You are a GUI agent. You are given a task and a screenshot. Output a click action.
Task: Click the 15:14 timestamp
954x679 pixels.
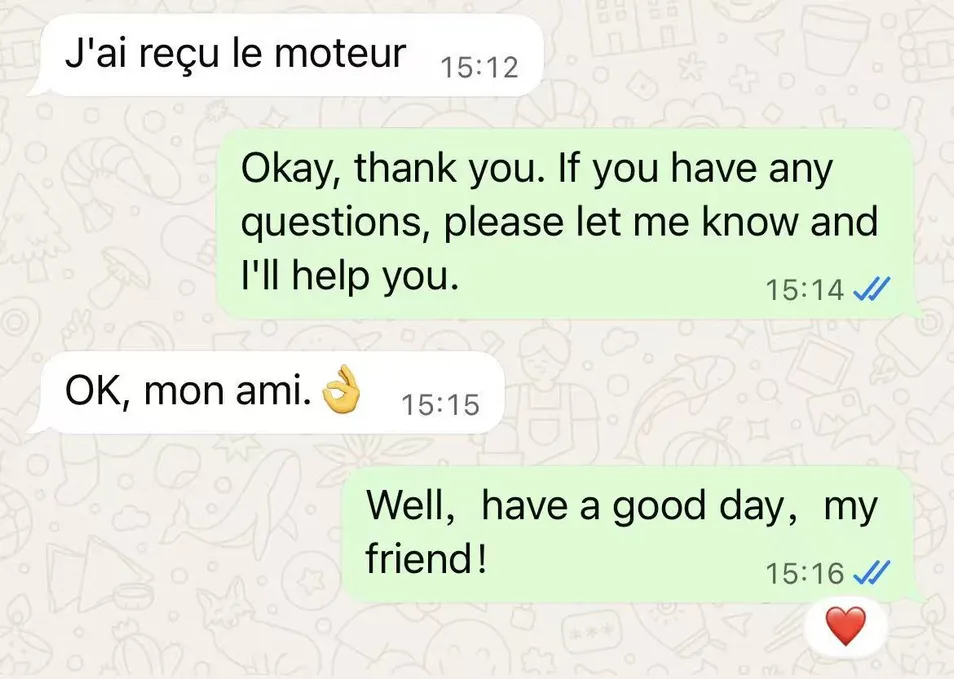(x=804, y=290)
